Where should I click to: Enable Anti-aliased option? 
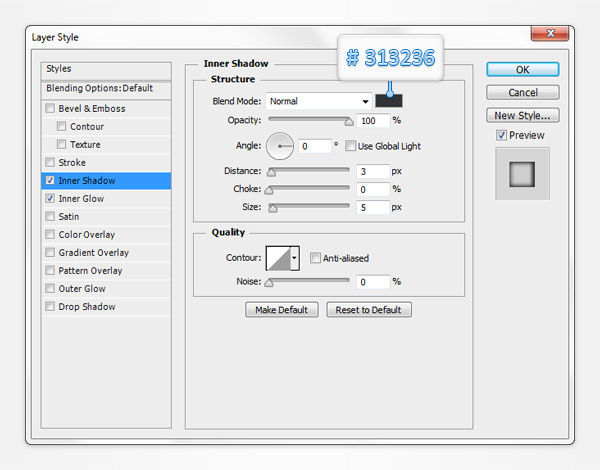(315, 258)
